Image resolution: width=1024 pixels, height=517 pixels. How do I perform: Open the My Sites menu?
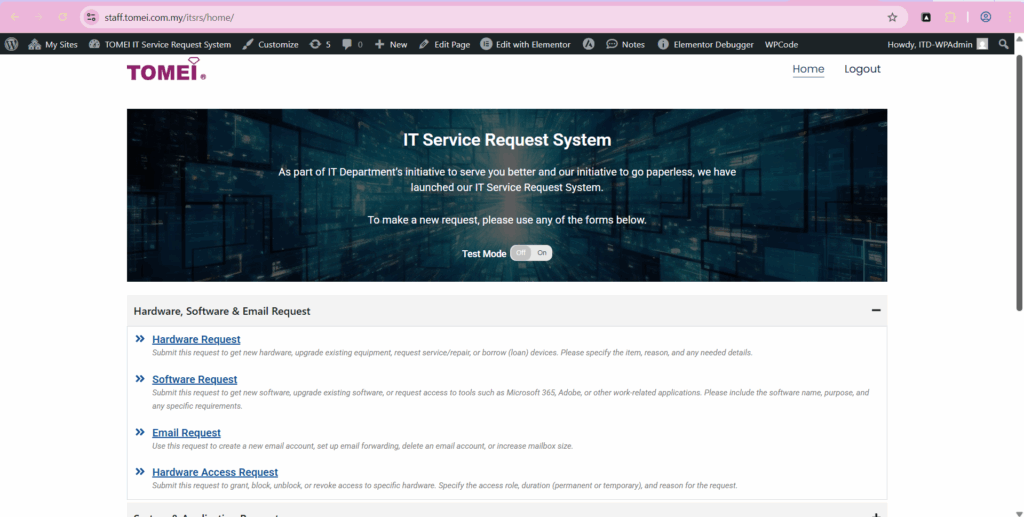tap(53, 44)
